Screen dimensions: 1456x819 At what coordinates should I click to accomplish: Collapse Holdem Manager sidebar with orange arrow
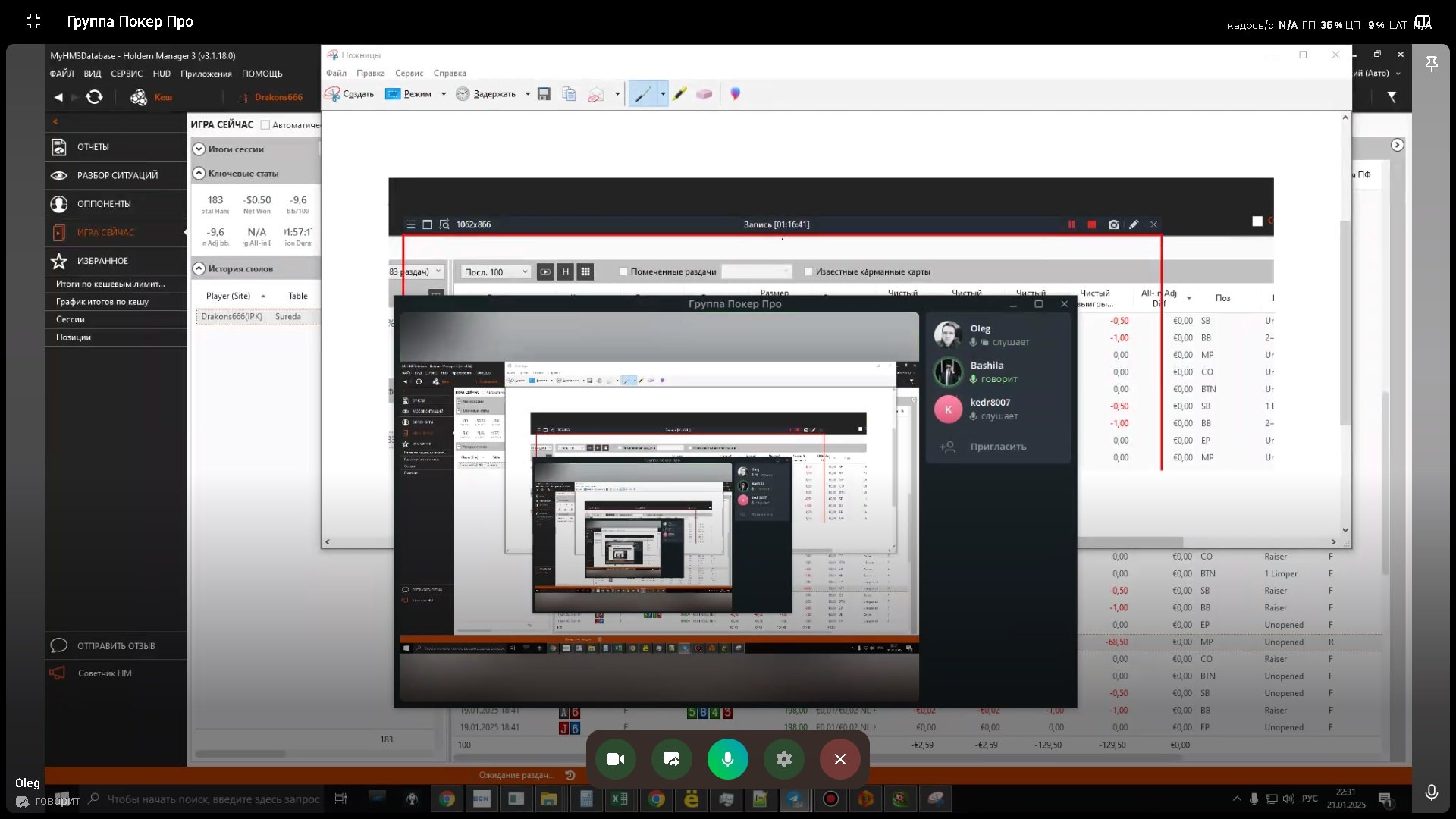[55, 121]
